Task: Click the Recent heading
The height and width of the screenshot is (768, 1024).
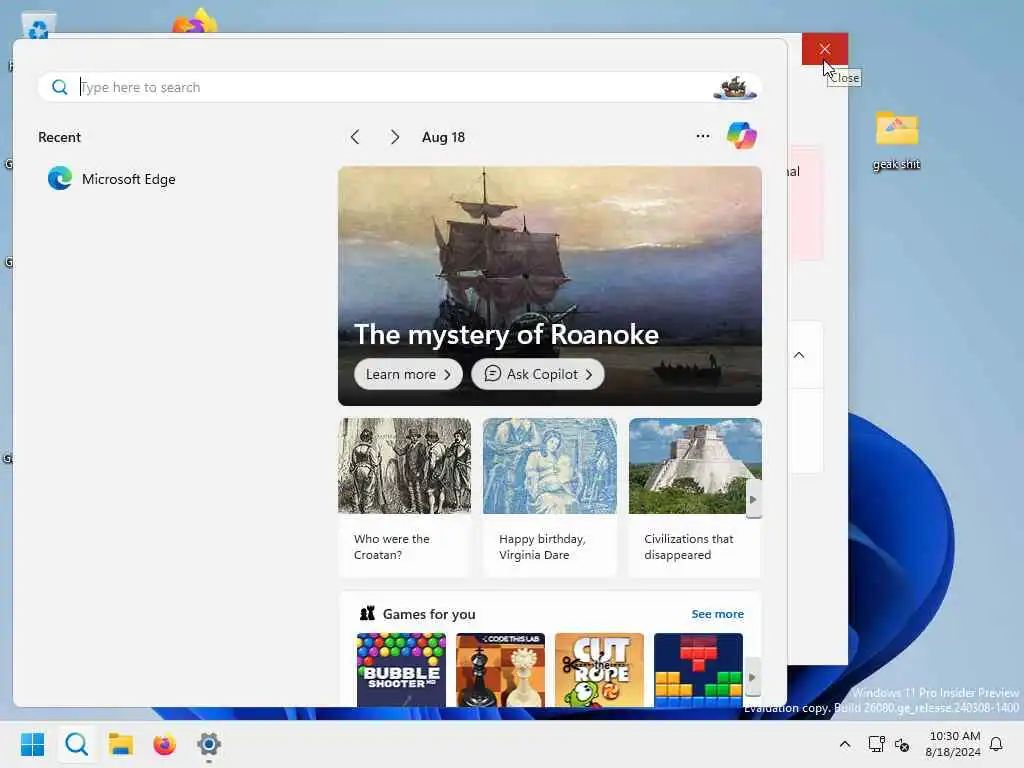Action: coord(59,137)
